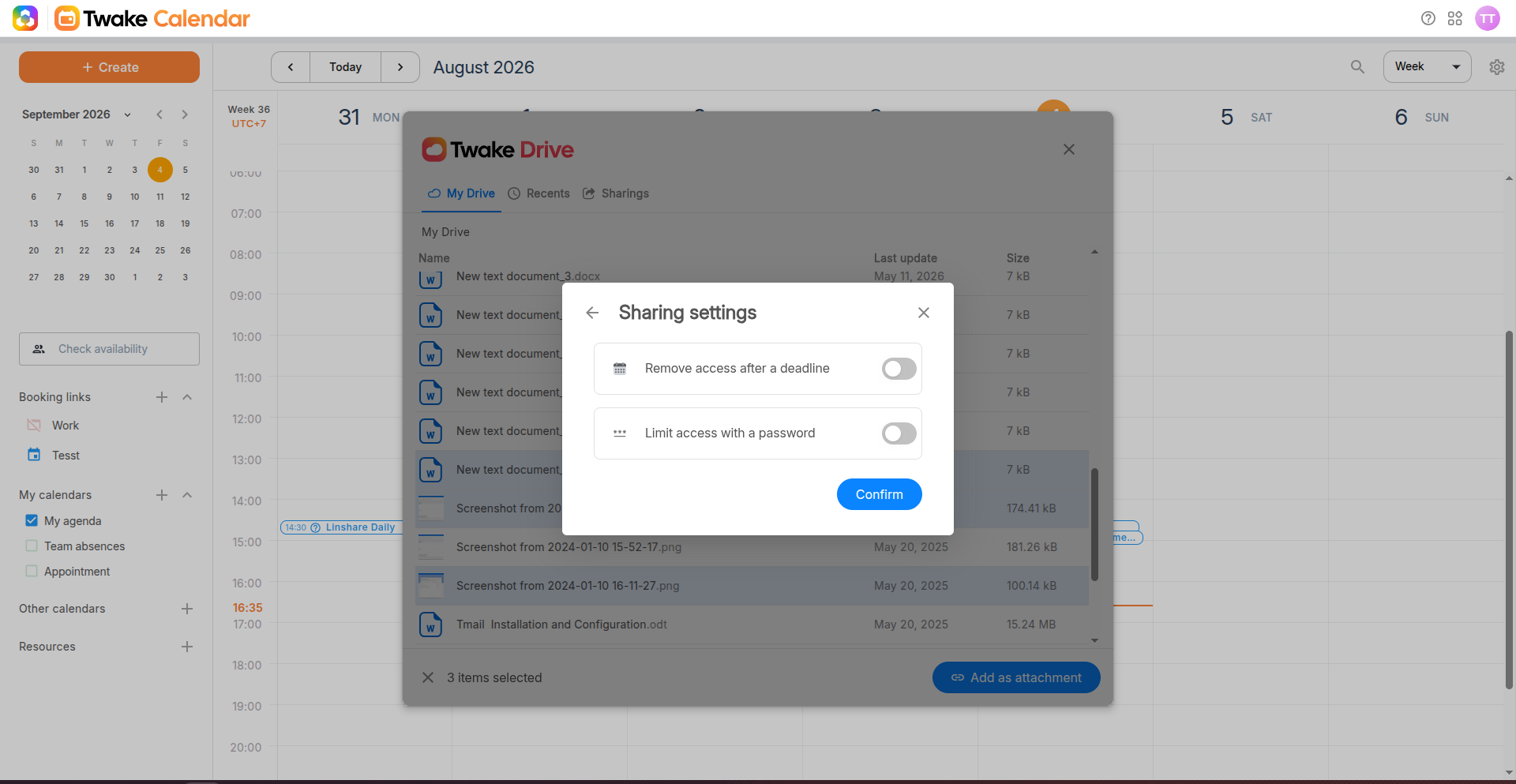Switch to the Recents tab

click(x=538, y=193)
